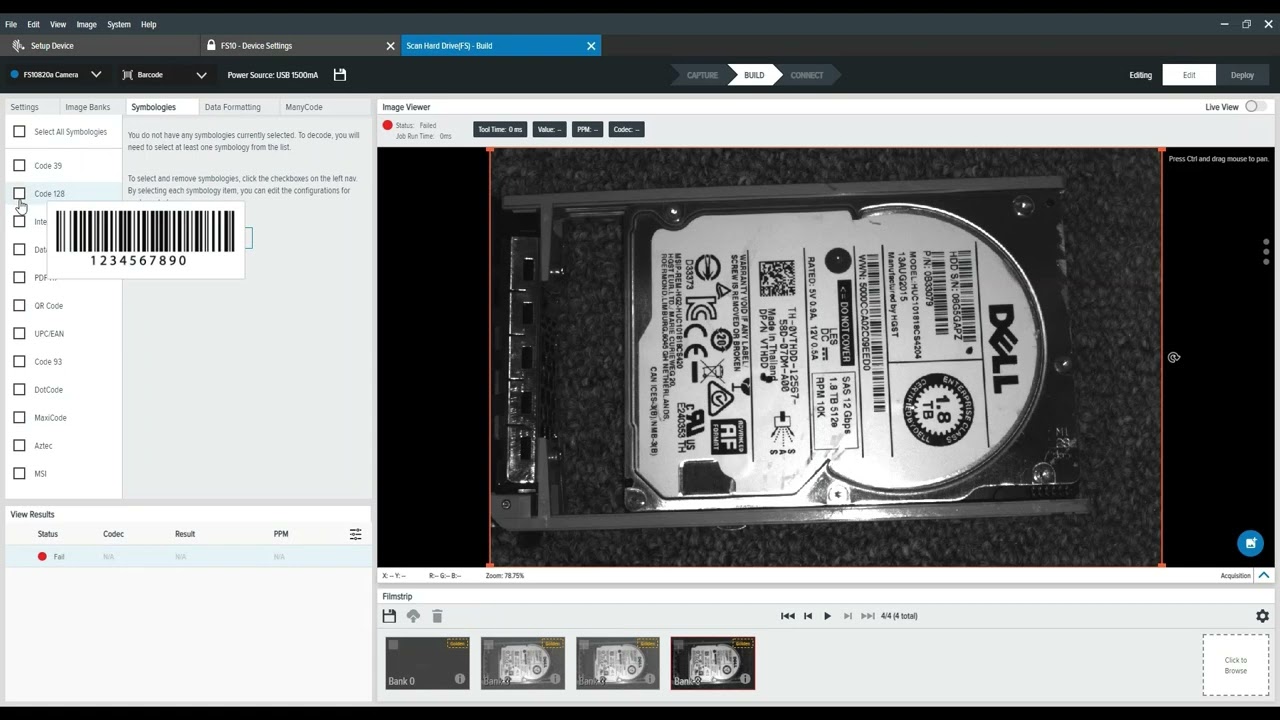Go to the CAPTURE workflow step
Screen dimensions: 1280x720
[702, 75]
